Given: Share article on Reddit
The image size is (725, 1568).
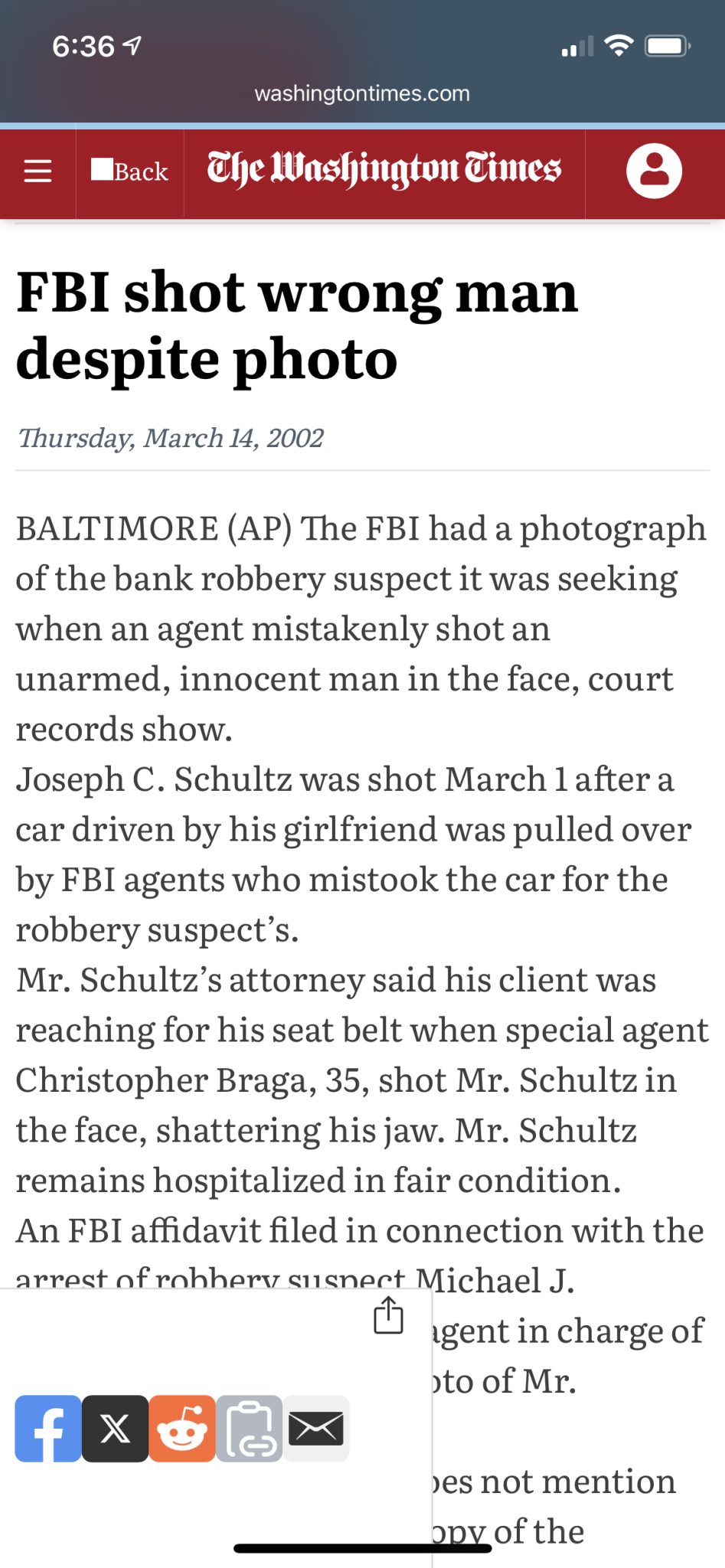Looking at the screenshot, I should [182, 1429].
